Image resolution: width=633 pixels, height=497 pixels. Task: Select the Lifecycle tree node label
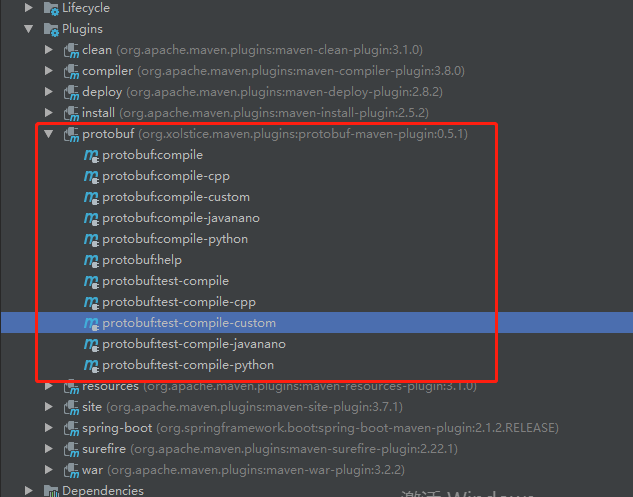tap(86, 8)
